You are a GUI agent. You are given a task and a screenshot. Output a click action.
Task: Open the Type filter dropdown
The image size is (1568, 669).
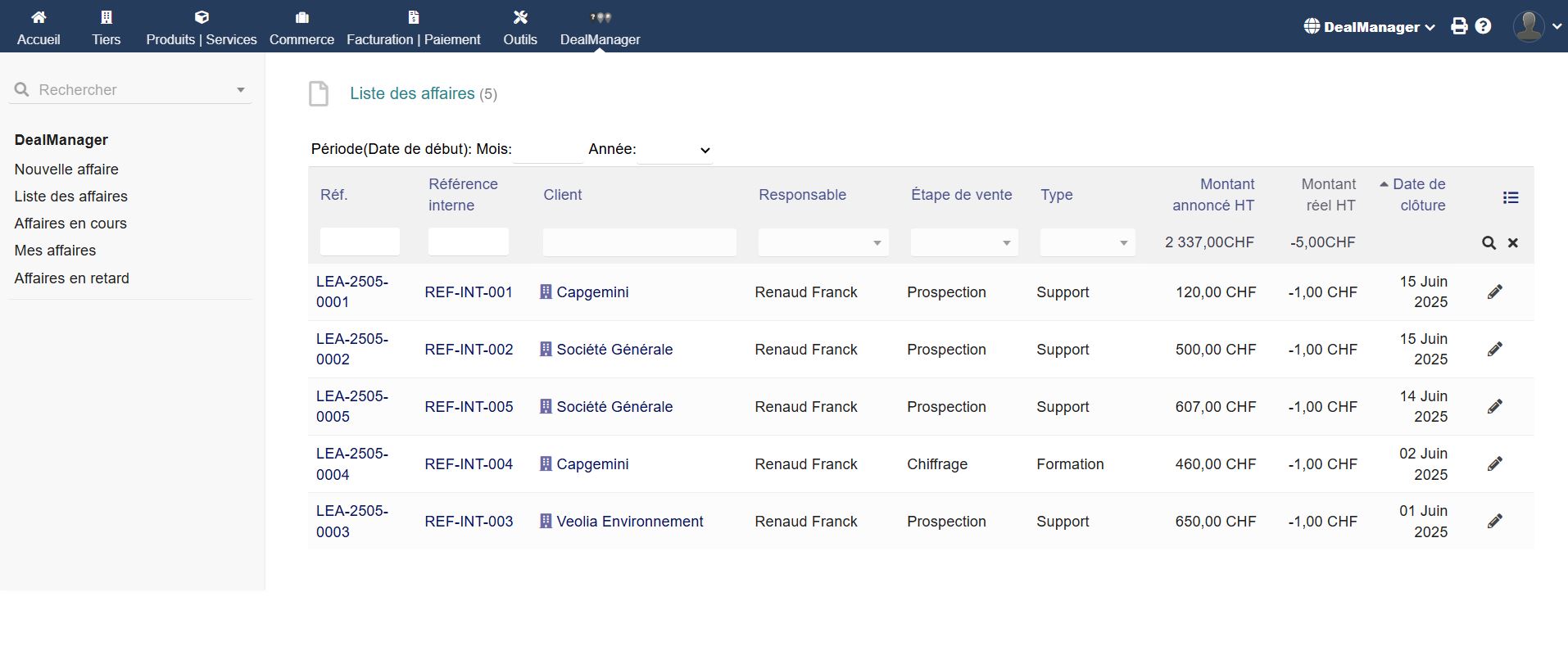[x=1087, y=242]
